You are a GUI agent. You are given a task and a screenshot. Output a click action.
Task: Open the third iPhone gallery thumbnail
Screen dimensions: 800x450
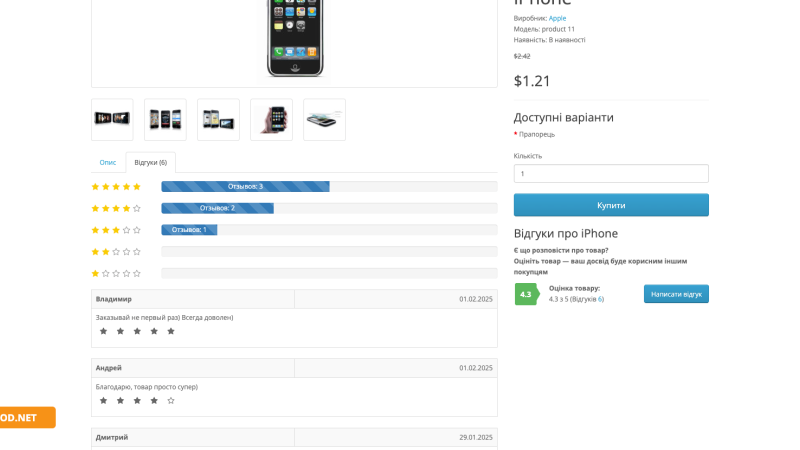218,119
